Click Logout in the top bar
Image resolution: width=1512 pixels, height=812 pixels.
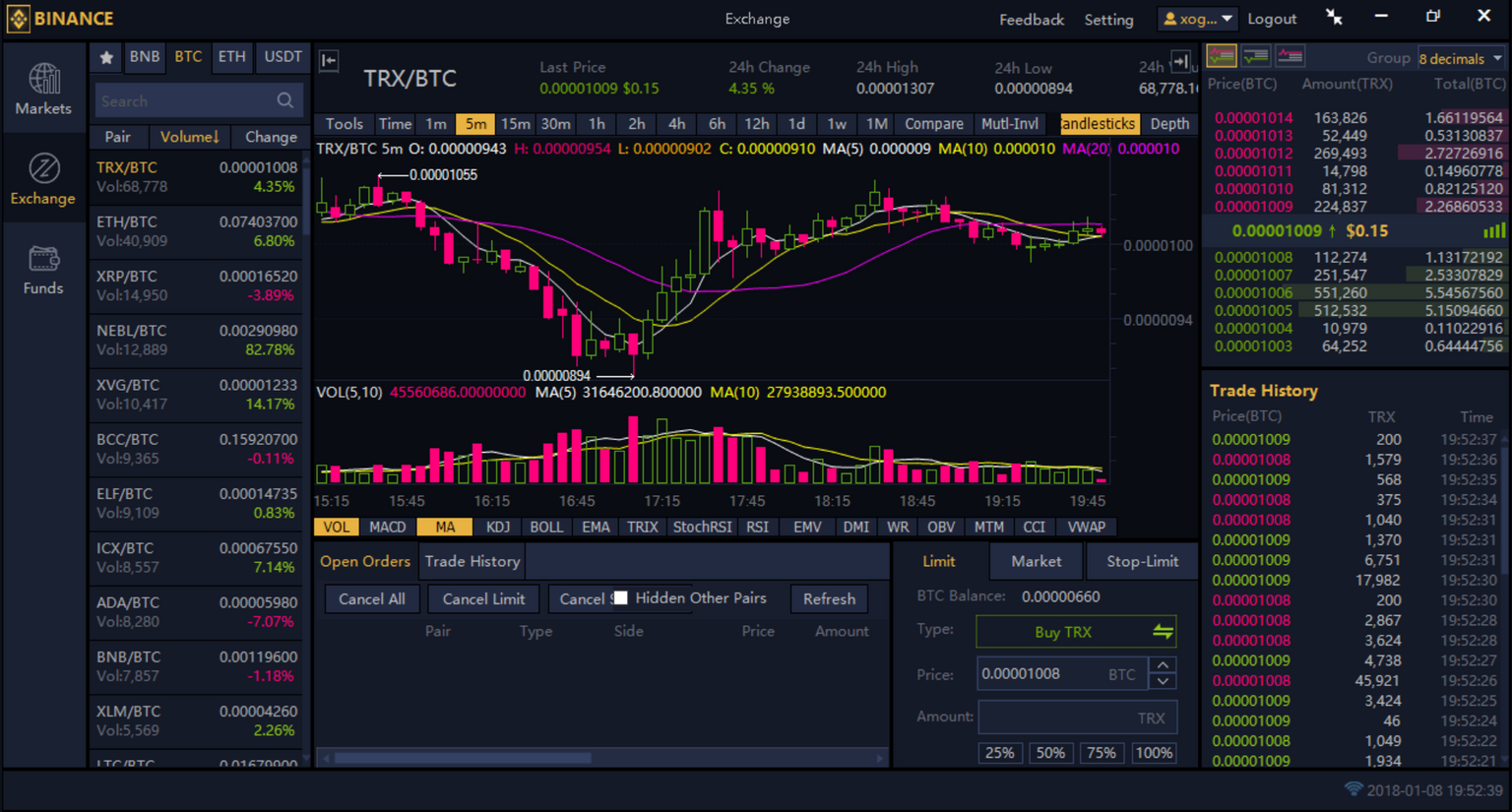click(x=1272, y=19)
